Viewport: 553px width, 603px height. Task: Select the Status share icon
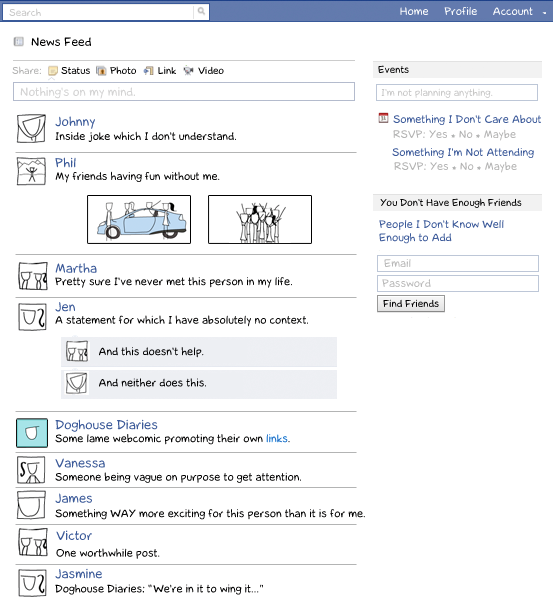pos(53,71)
